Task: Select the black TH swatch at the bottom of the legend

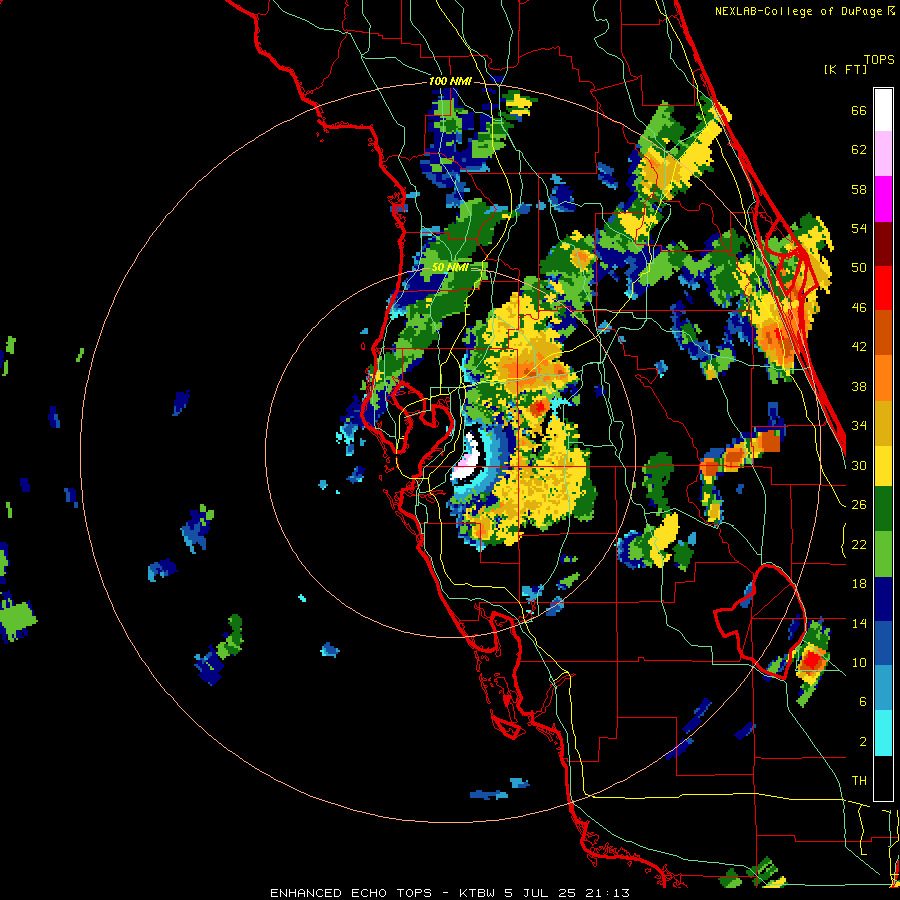Action: pos(883,778)
